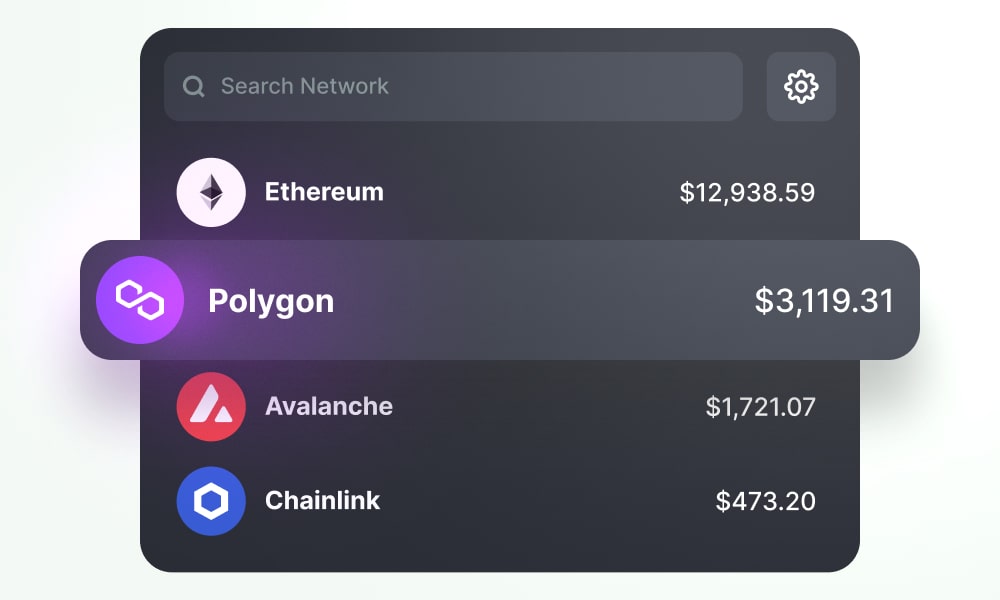This screenshot has width=1000, height=600.
Task: Click the $473.20 Chainlink balance
Action: 767,501
